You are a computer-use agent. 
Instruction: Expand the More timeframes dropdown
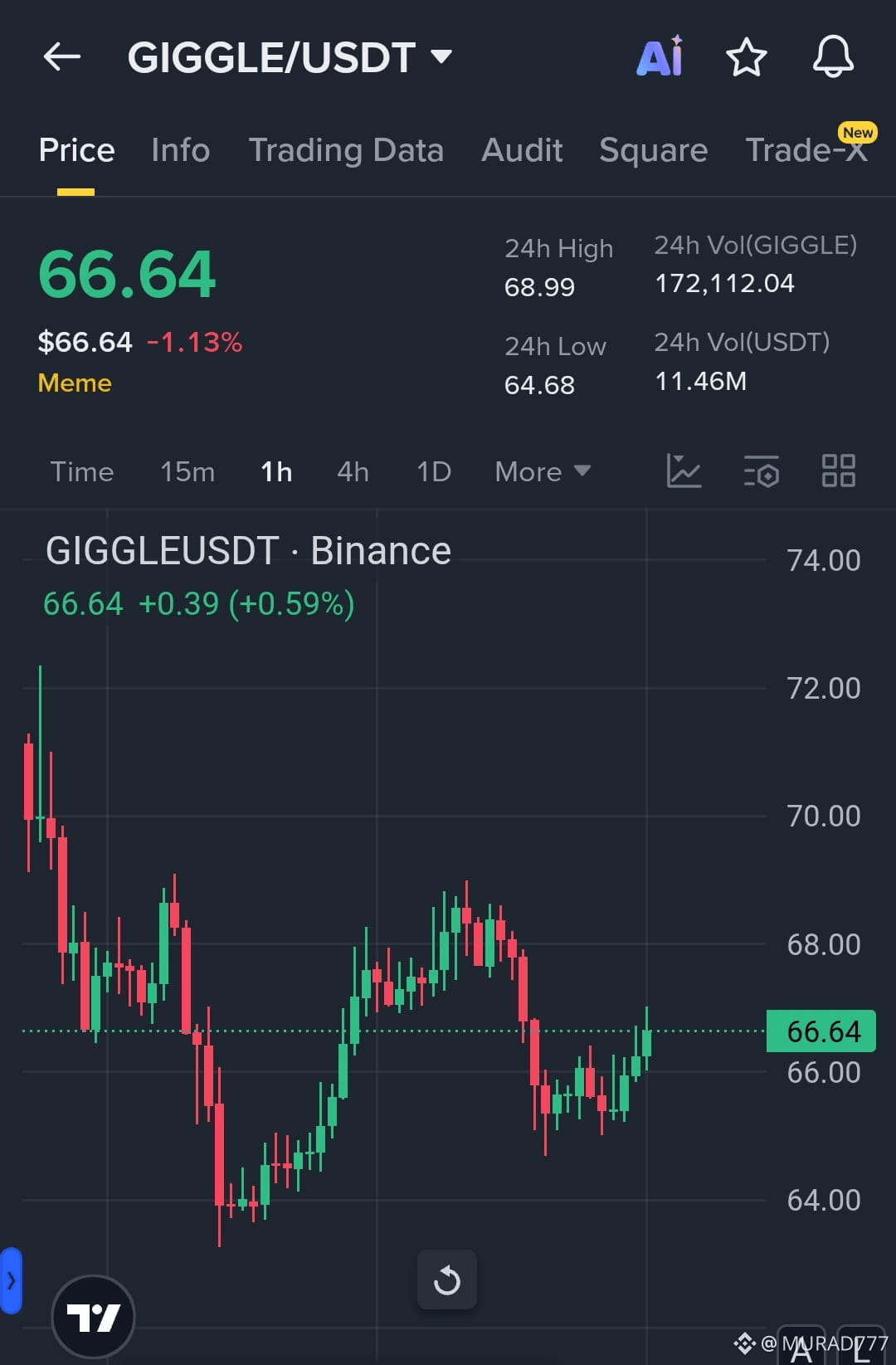543,471
